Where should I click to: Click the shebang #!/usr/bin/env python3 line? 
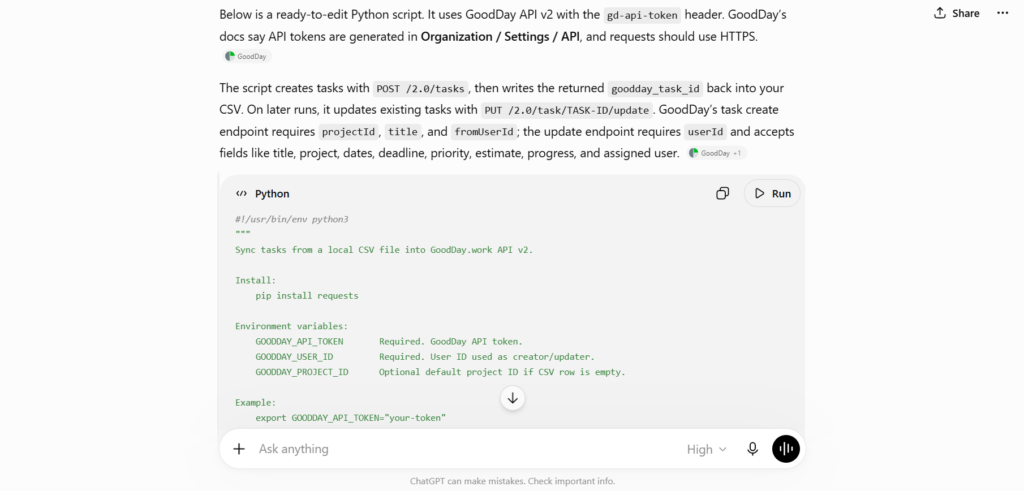pos(291,219)
